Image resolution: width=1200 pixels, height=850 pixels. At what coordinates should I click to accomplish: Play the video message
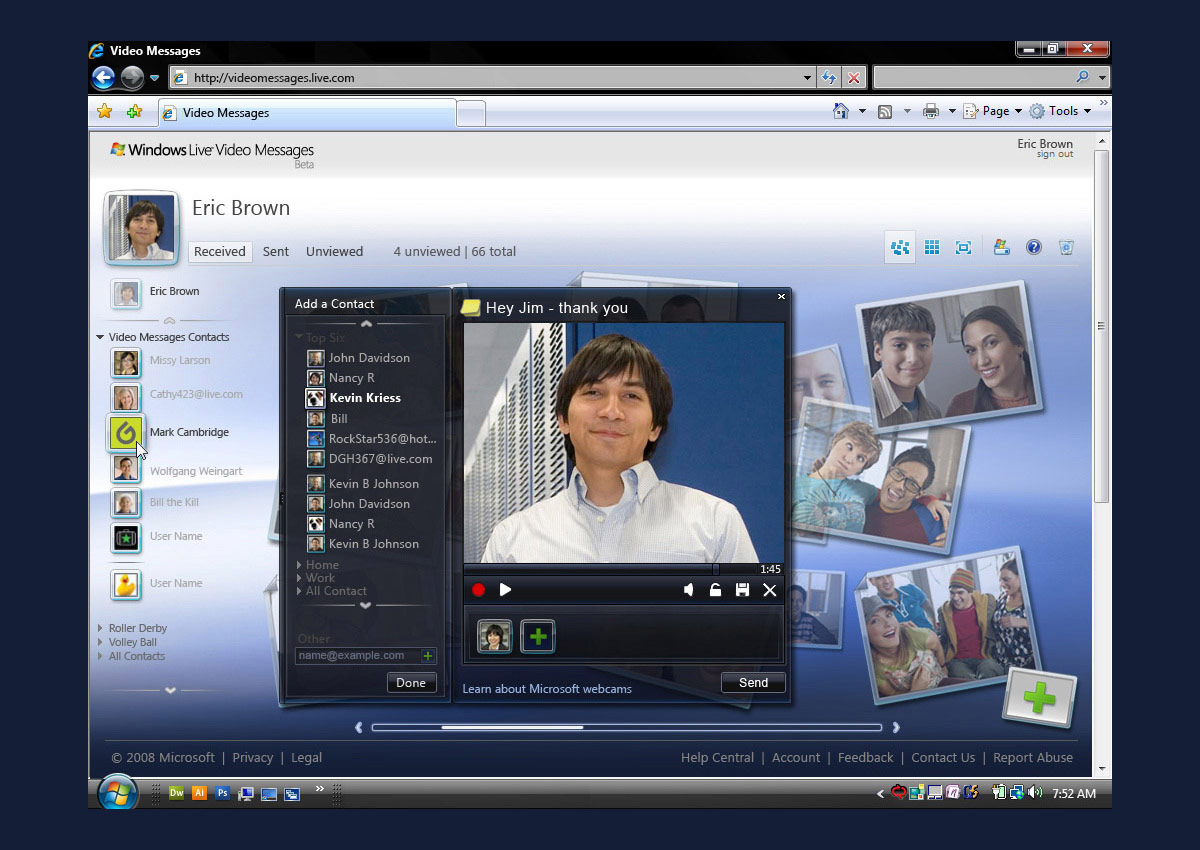[x=505, y=590]
